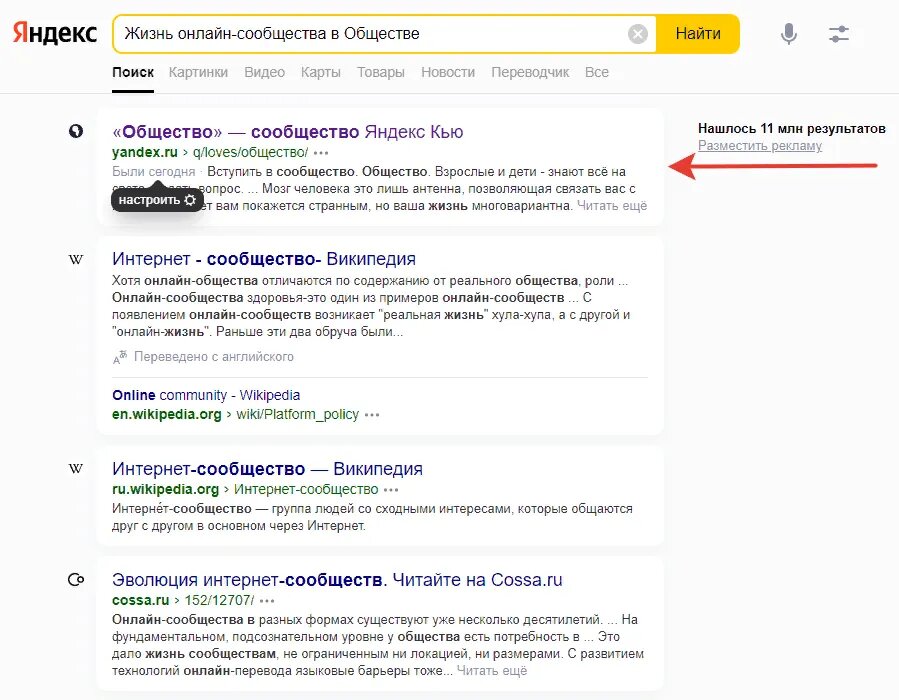Click the Найти search button
The image size is (899, 700).
(698, 34)
